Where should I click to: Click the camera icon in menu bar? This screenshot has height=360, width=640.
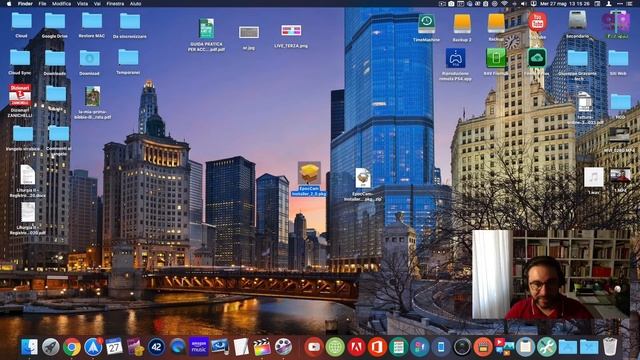click(x=451, y=4)
